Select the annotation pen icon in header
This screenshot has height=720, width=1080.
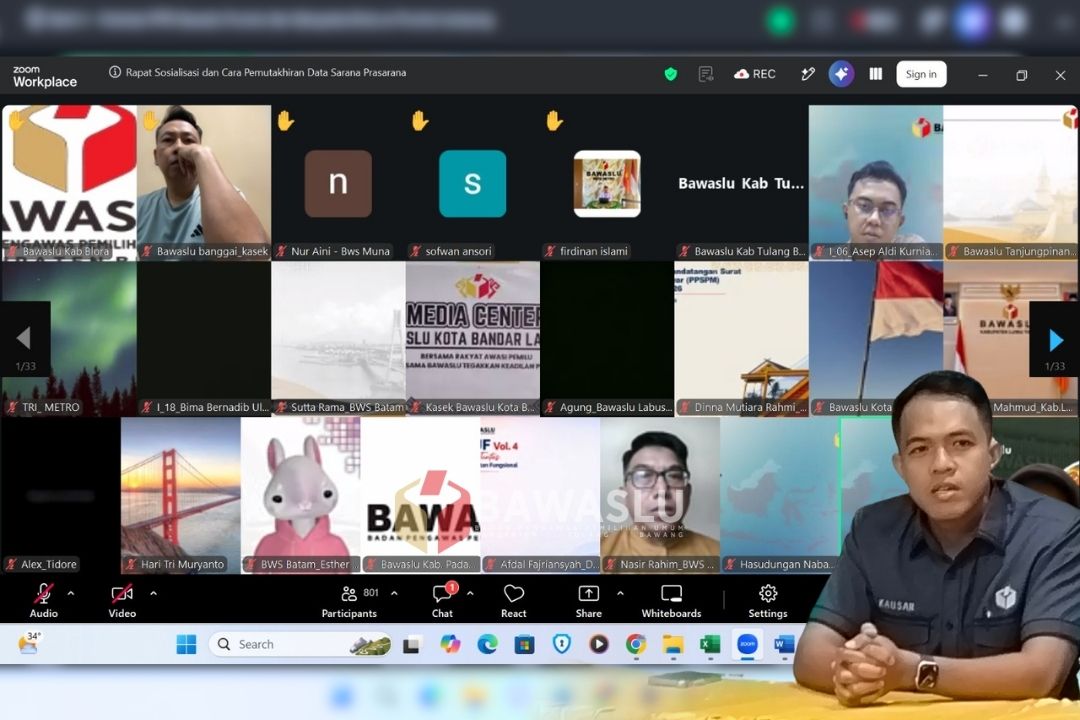pyautogui.click(x=808, y=74)
